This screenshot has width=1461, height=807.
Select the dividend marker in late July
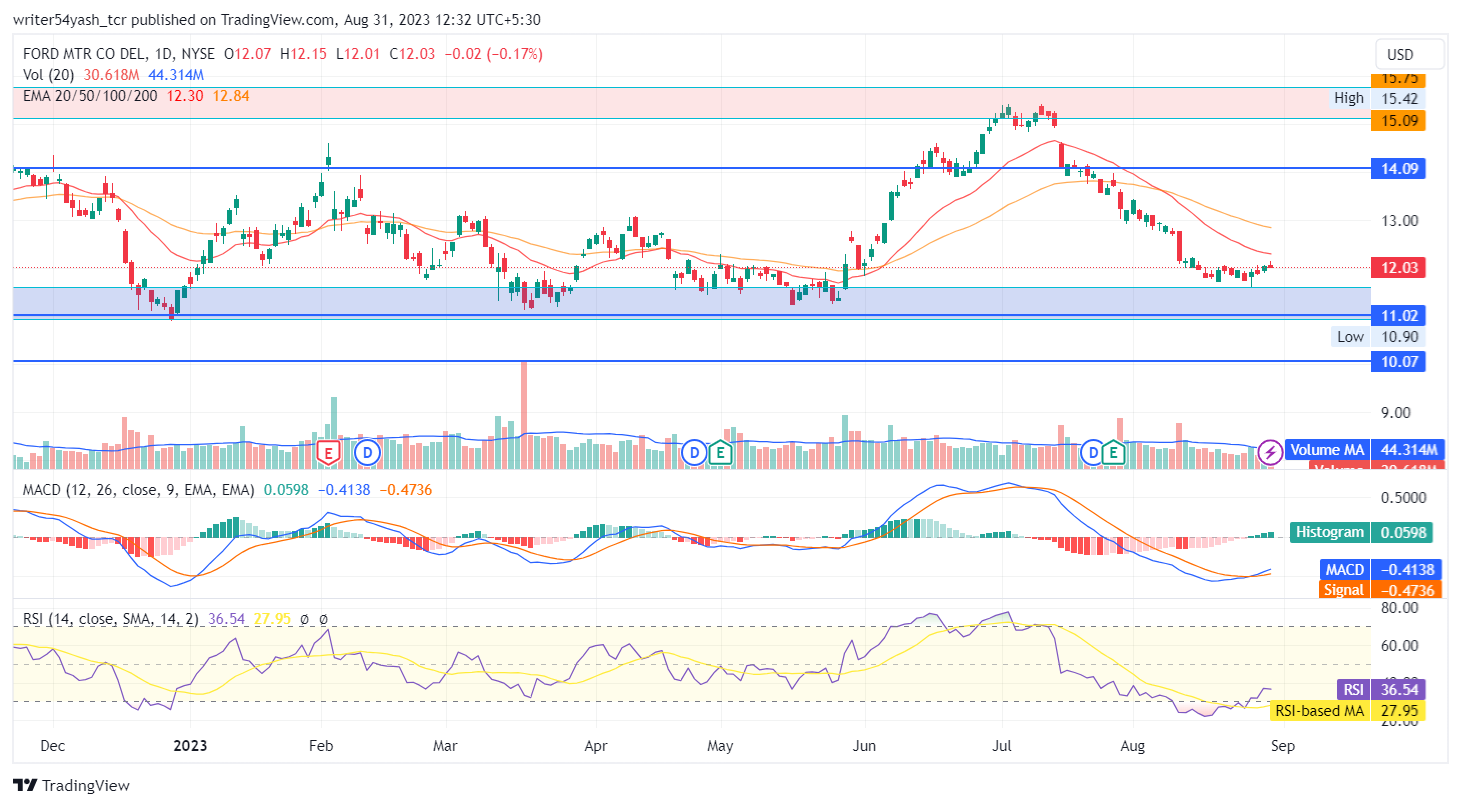point(1092,452)
